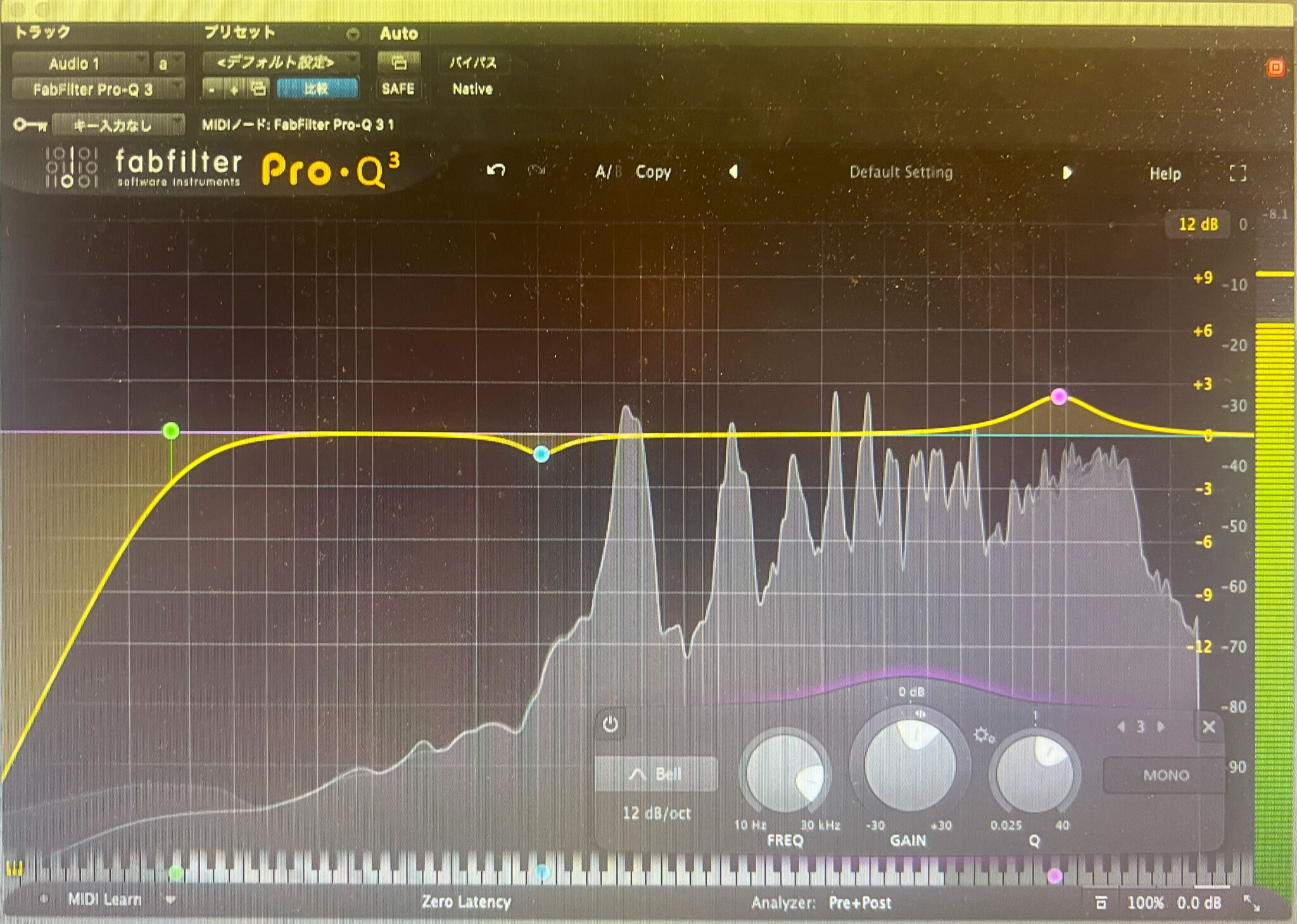Screen dimensions: 1297x924
Task: Select the pink EQ band node
Action: click(x=1058, y=398)
